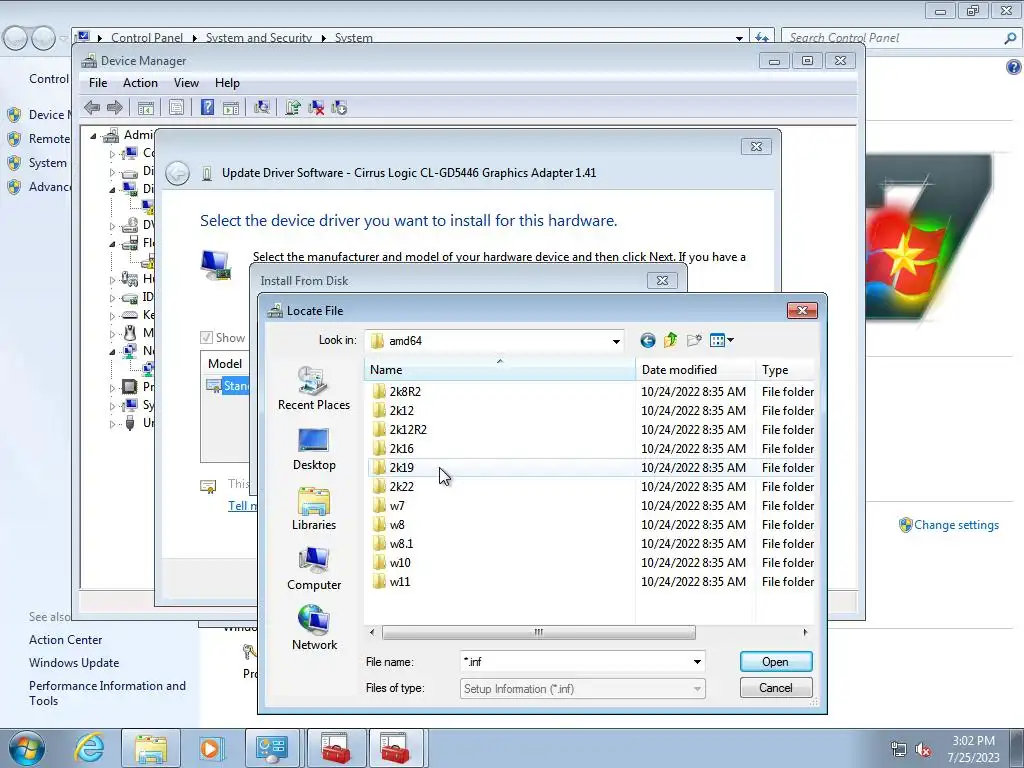Open the Help menu in Device Manager
1024x768 pixels.
click(x=227, y=83)
